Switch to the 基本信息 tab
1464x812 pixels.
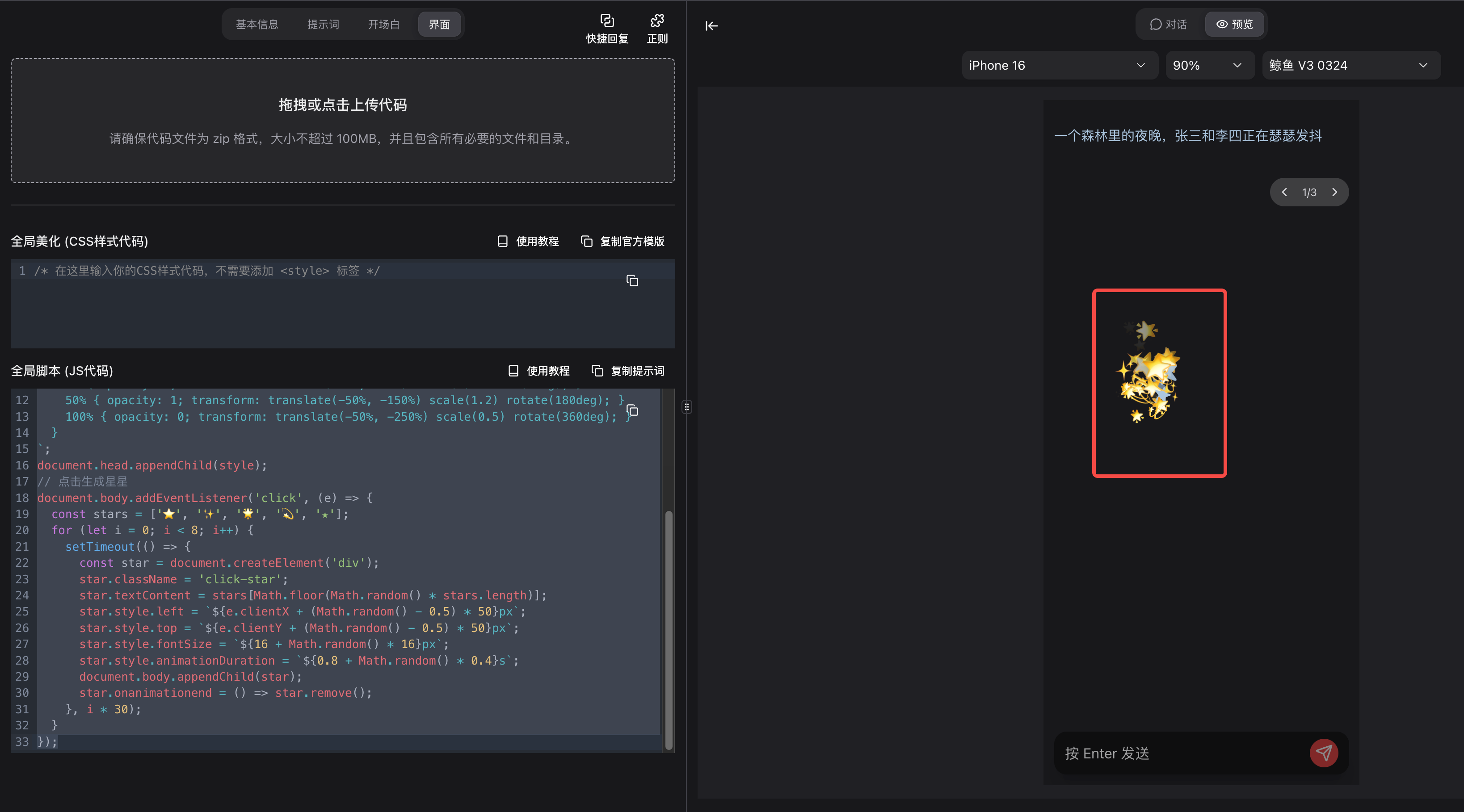257,25
